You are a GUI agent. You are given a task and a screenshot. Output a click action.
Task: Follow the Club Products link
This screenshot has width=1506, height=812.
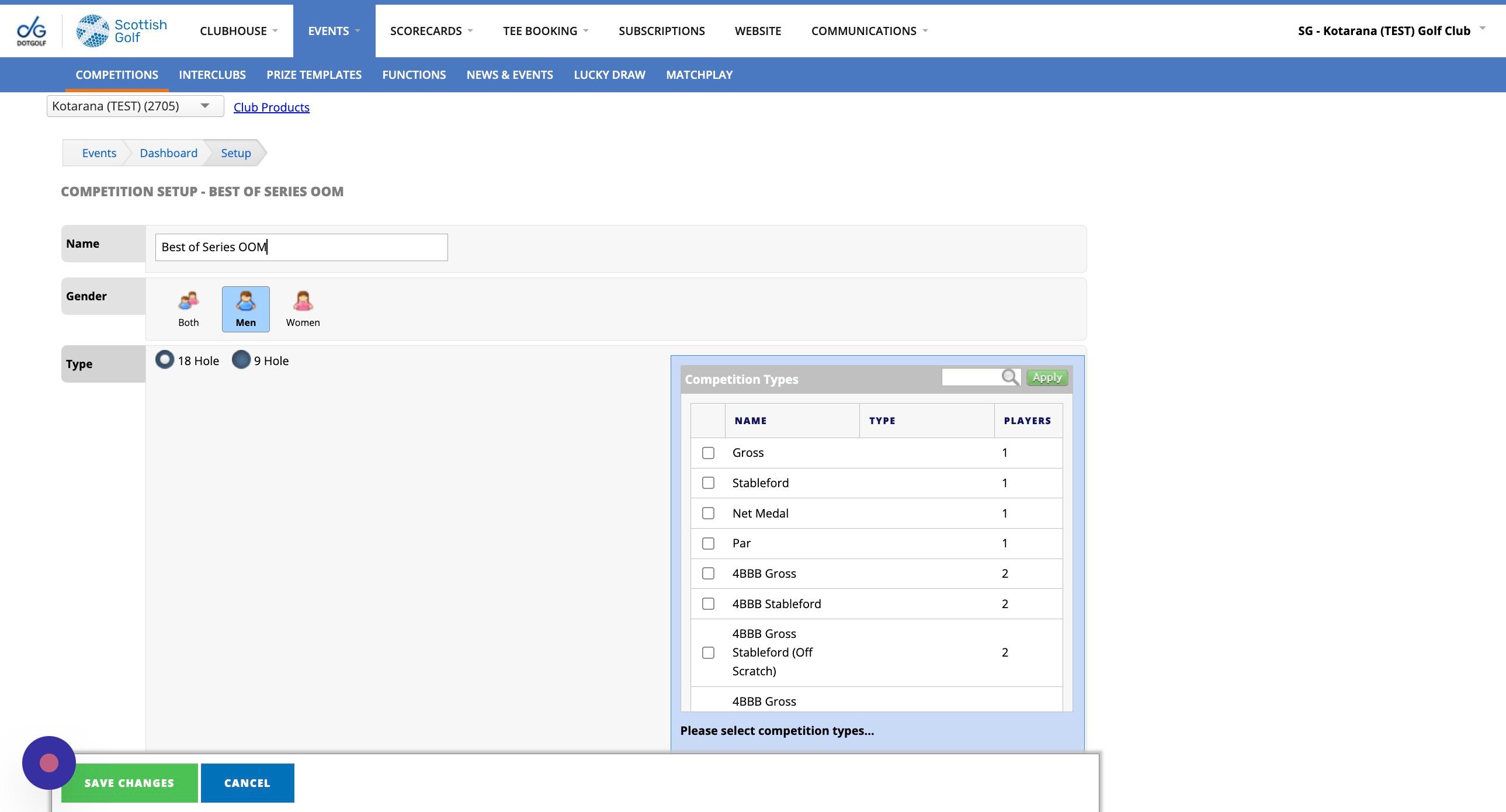point(271,107)
